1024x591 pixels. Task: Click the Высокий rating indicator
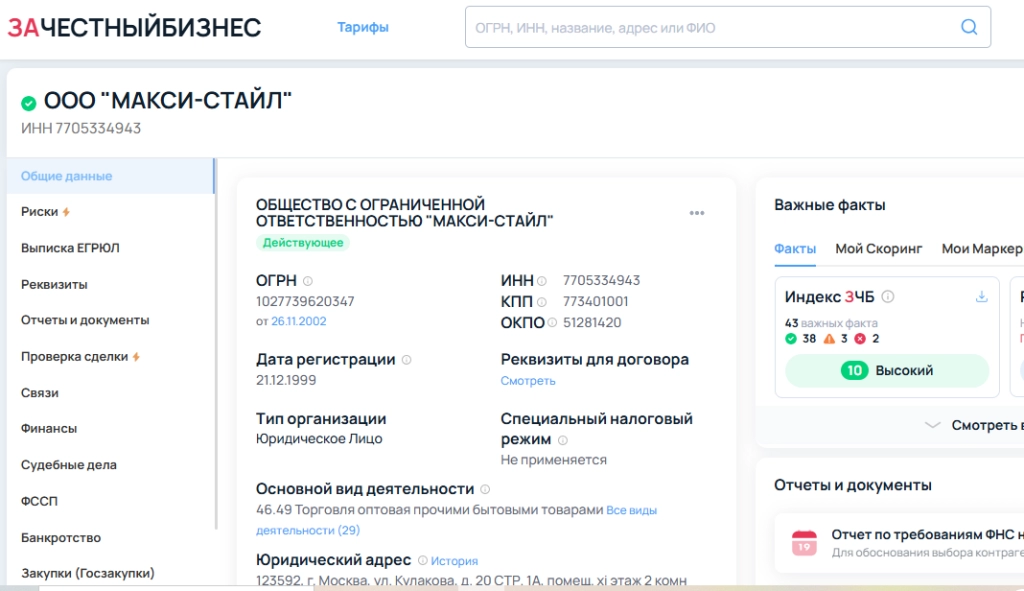(886, 371)
